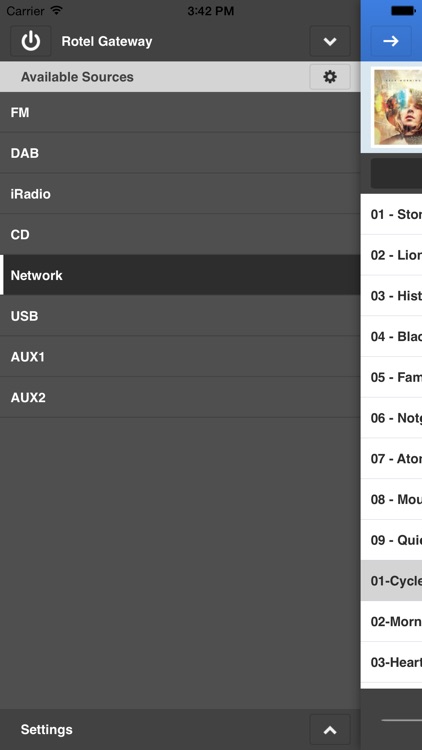Click the Wi-Fi status icon
422x750 pixels.
(56, 11)
